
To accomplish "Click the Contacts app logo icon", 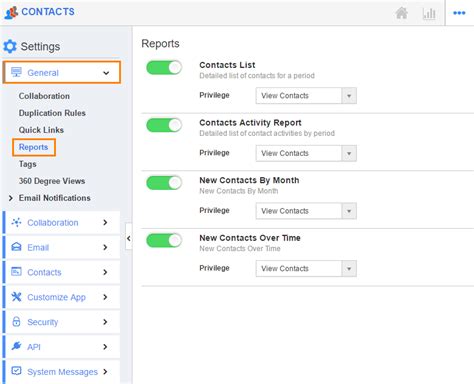I will [x=11, y=12].
